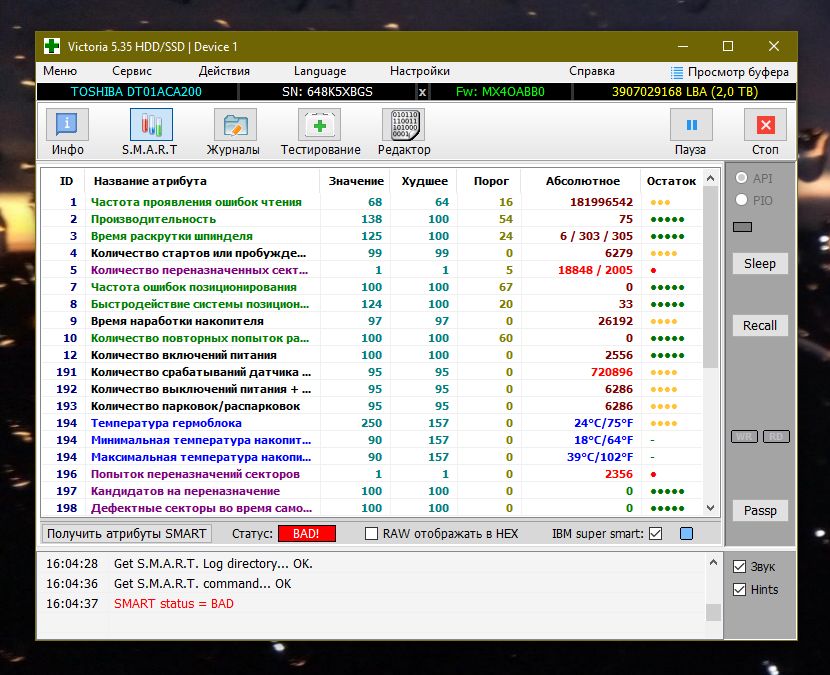Image resolution: width=830 pixels, height=675 pixels.
Task: Click the Значение column header
Action: click(355, 181)
